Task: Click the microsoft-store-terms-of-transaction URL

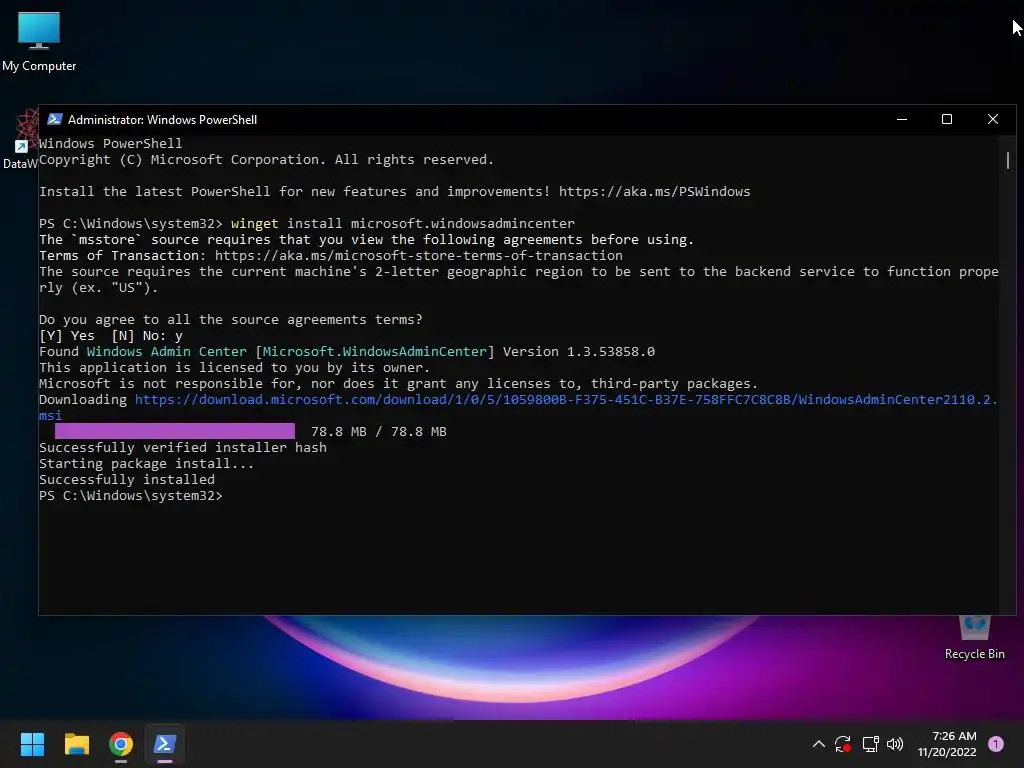Action: [x=419, y=256]
